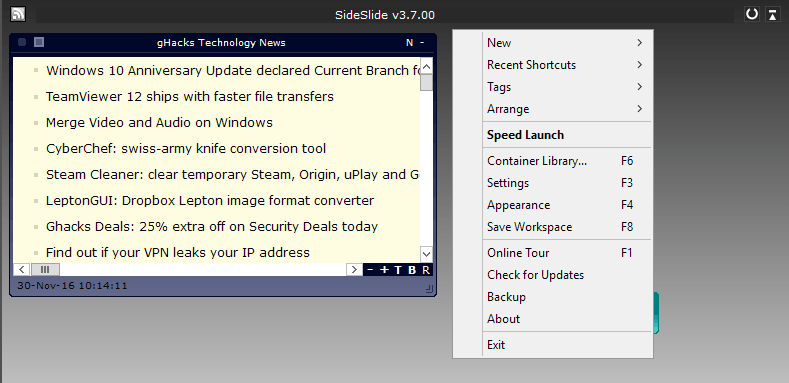Click the minus button in feed bottom toolbar
This screenshot has height=383, width=789.
(x=370, y=270)
